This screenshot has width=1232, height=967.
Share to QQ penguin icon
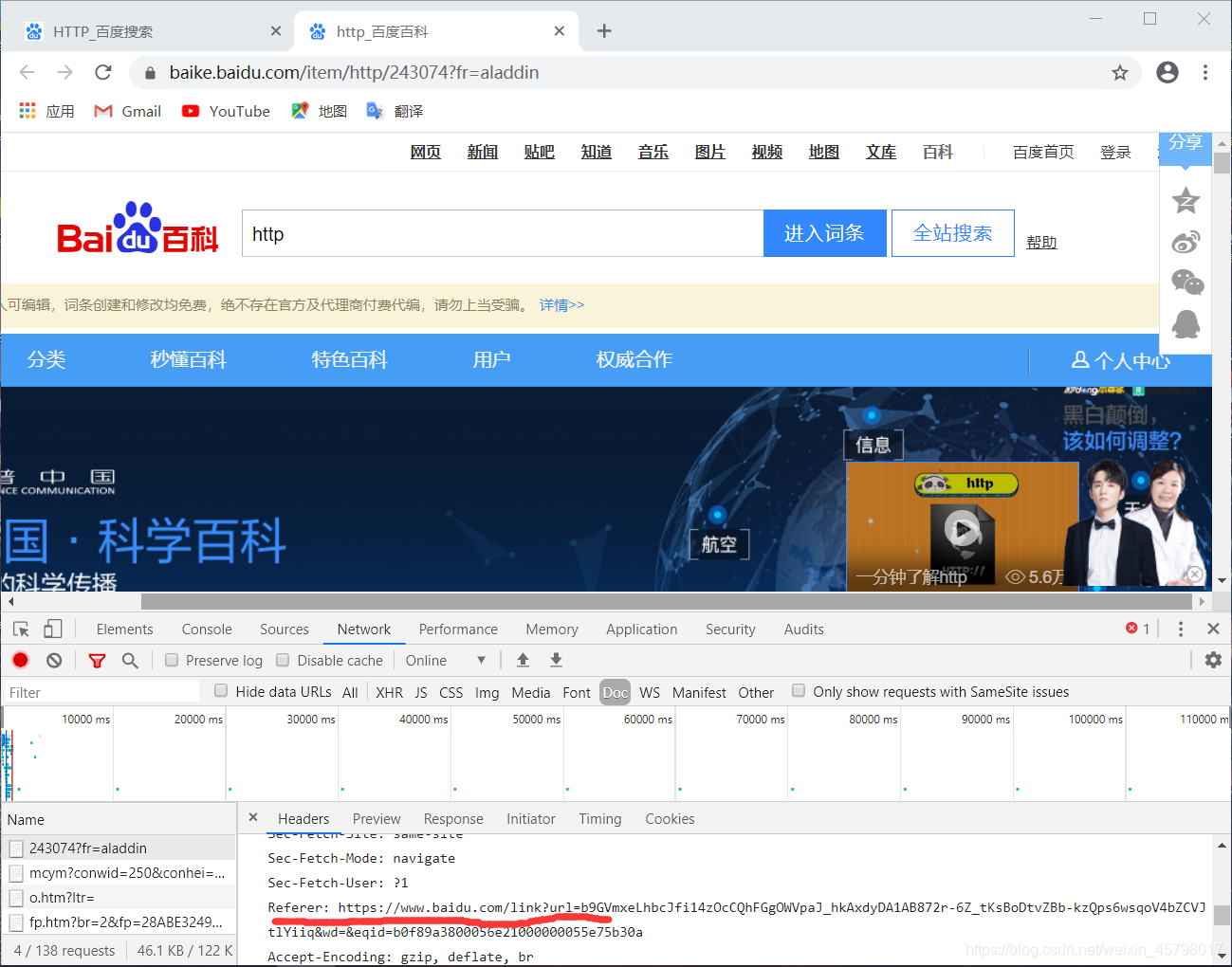[1186, 324]
